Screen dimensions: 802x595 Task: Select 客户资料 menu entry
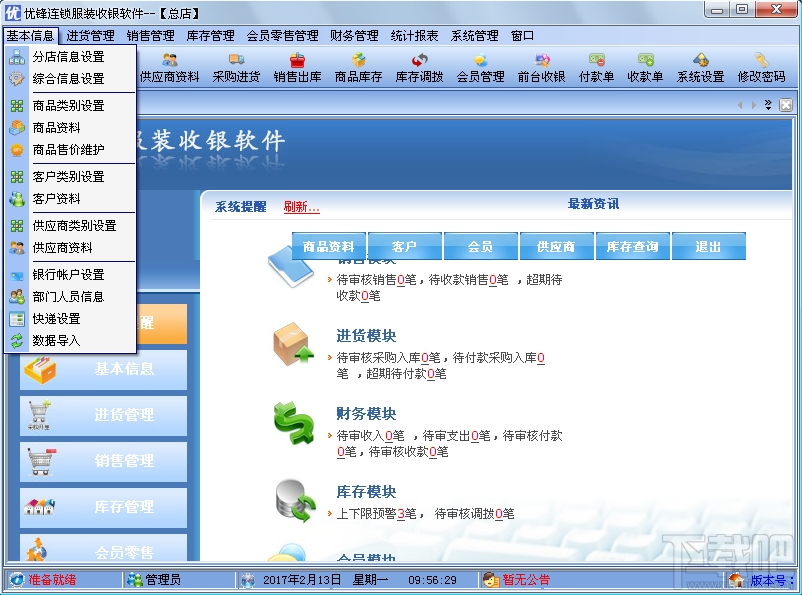click(x=70, y=199)
